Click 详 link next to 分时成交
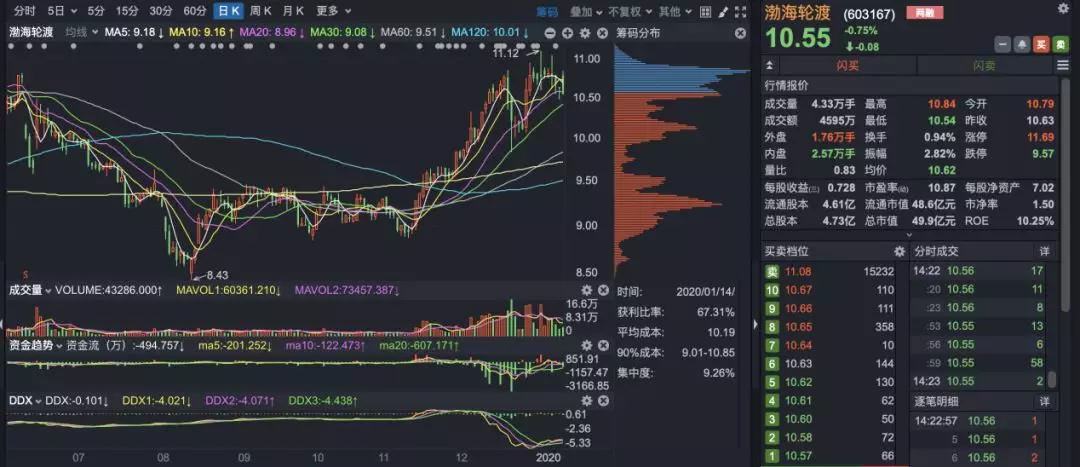This screenshot has height=467, width=1080. click(x=1045, y=251)
